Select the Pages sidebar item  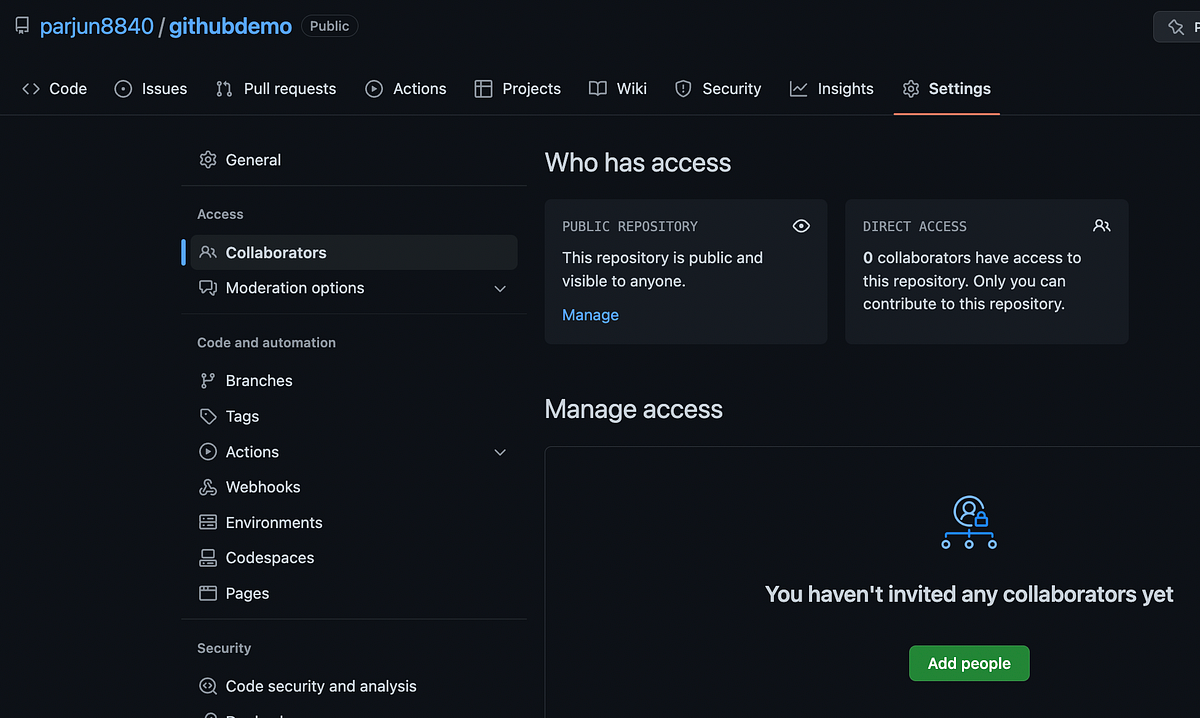point(246,593)
